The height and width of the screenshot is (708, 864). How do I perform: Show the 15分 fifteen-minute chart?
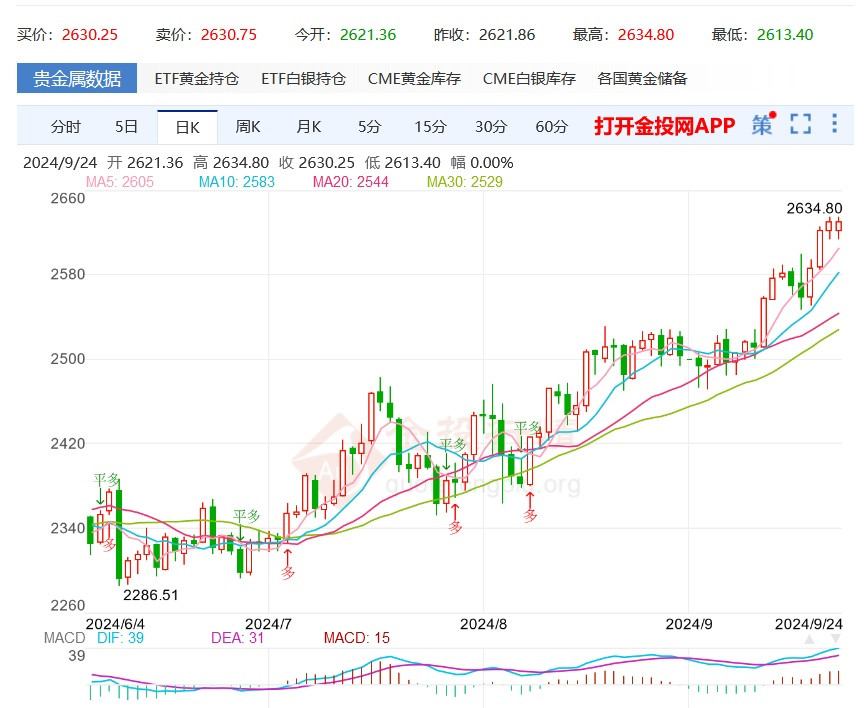click(430, 126)
